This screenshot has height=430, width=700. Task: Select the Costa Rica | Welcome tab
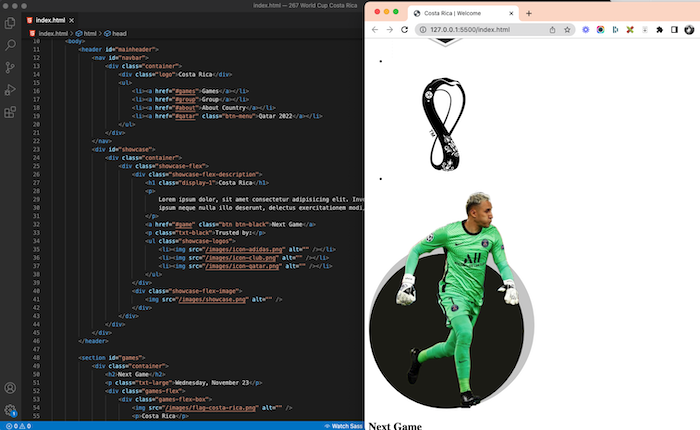pyautogui.click(x=462, y=13)
